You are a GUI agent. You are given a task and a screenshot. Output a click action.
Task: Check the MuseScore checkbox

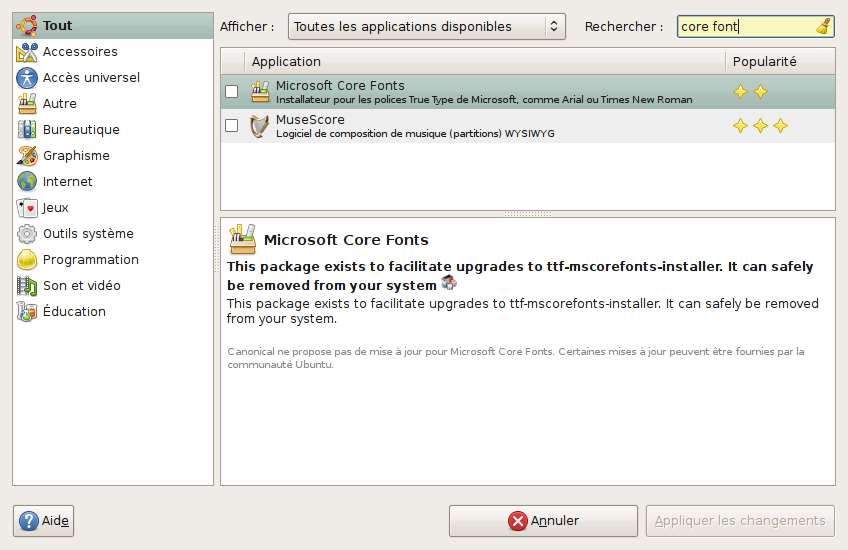click(x=231, y=125)
